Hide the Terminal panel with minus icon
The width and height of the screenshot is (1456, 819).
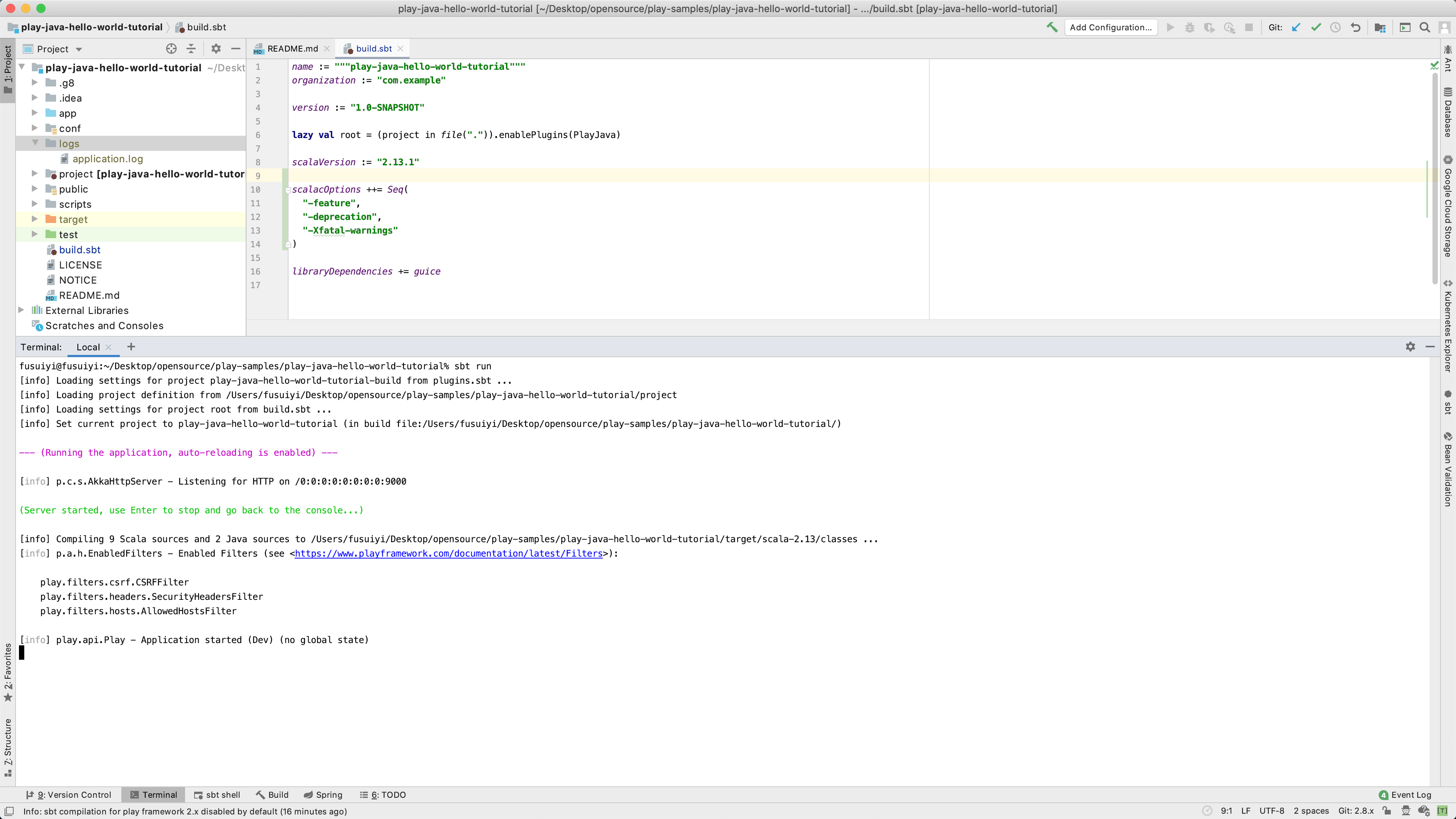coord(1430,347)
